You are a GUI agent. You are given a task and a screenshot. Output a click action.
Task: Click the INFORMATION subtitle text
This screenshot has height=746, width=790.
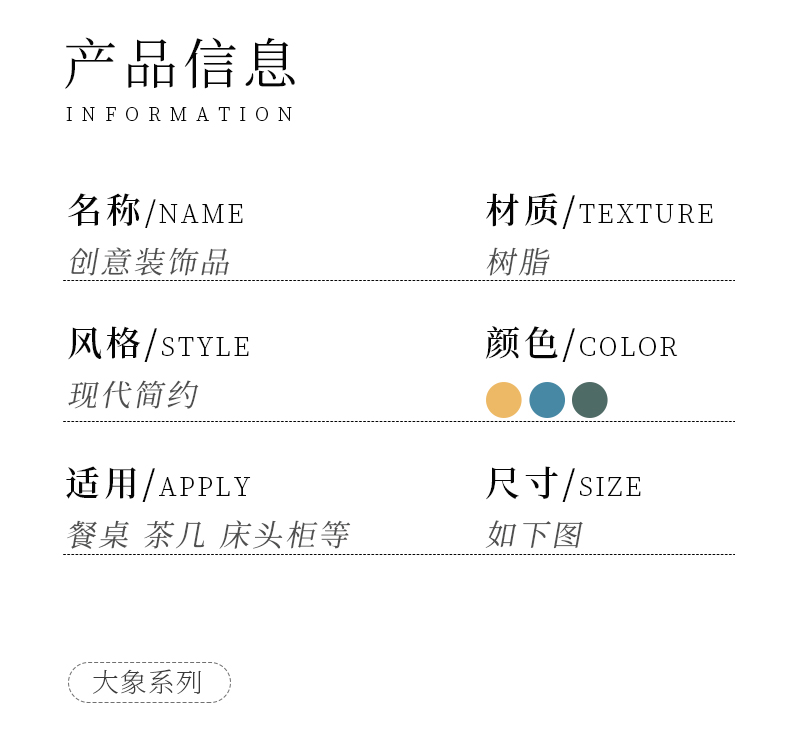click(180, 114)
